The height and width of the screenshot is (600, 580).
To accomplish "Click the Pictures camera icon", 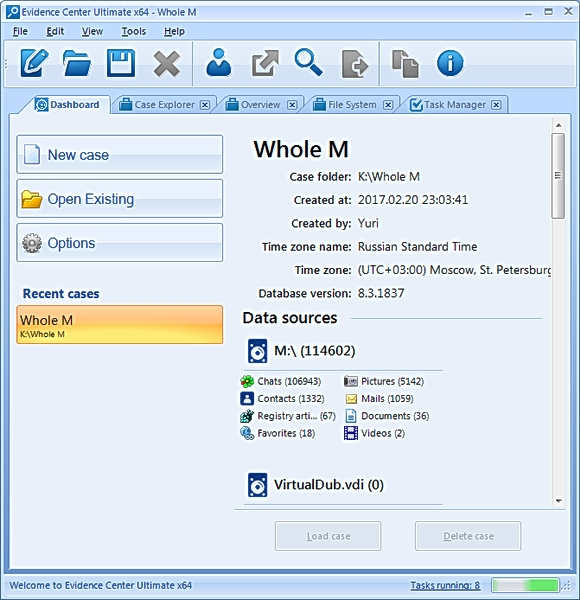I will (x=351, y=381).
